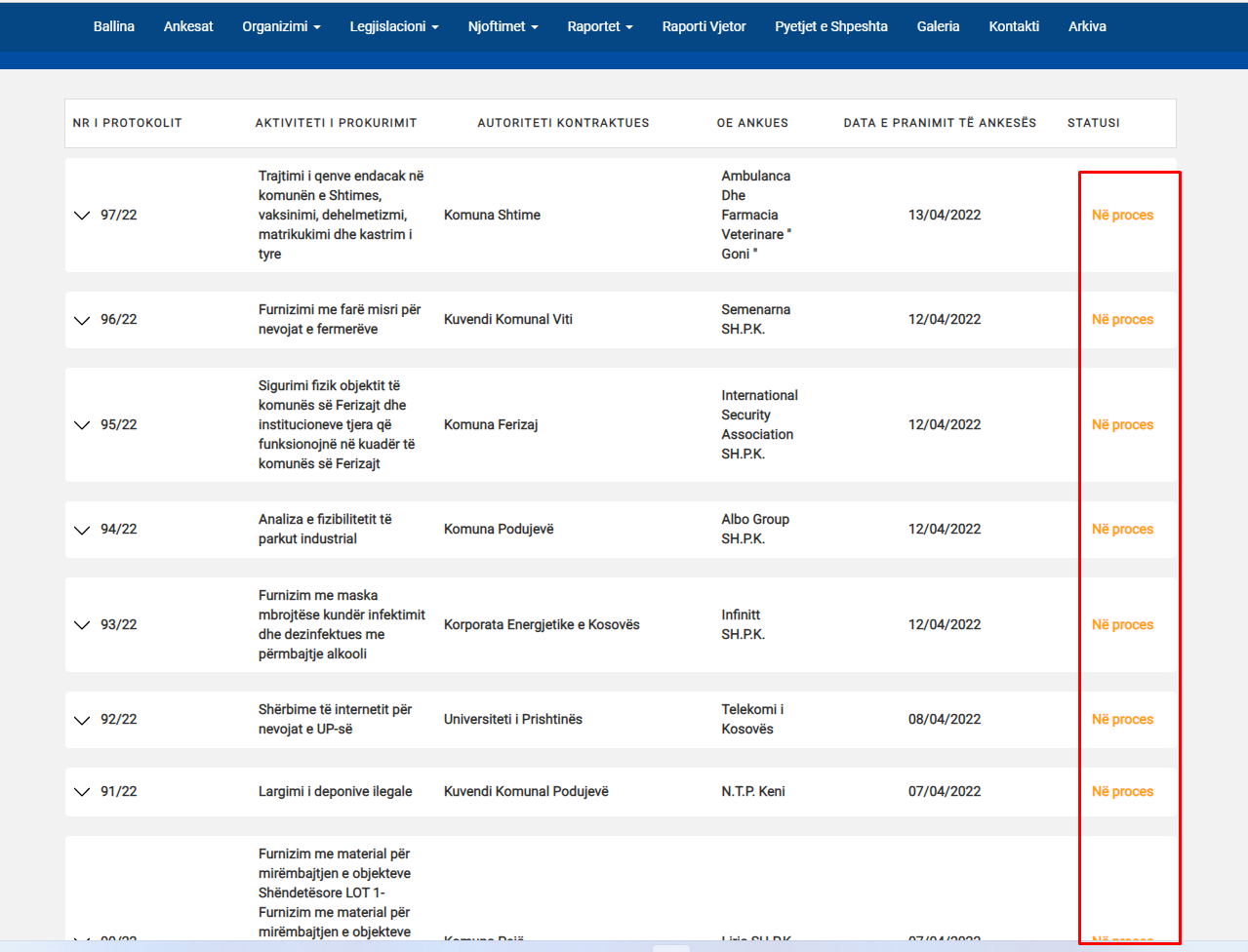Expand row 91/22 chevron
This screenshot has width=1248, height=952.
tap(82, 792)
